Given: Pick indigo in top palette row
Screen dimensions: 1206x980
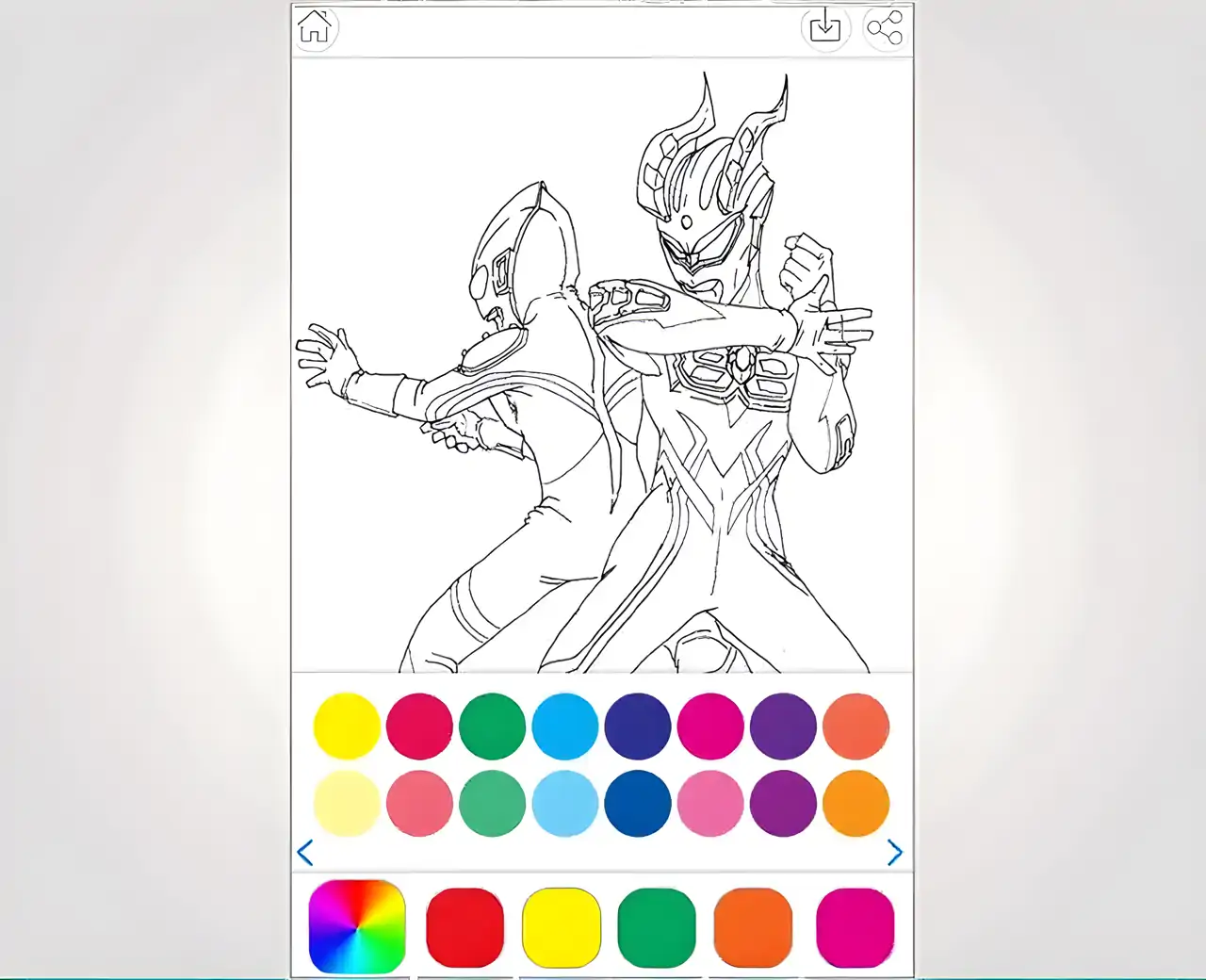Looking at the screenshot, I should coord(638,727).
